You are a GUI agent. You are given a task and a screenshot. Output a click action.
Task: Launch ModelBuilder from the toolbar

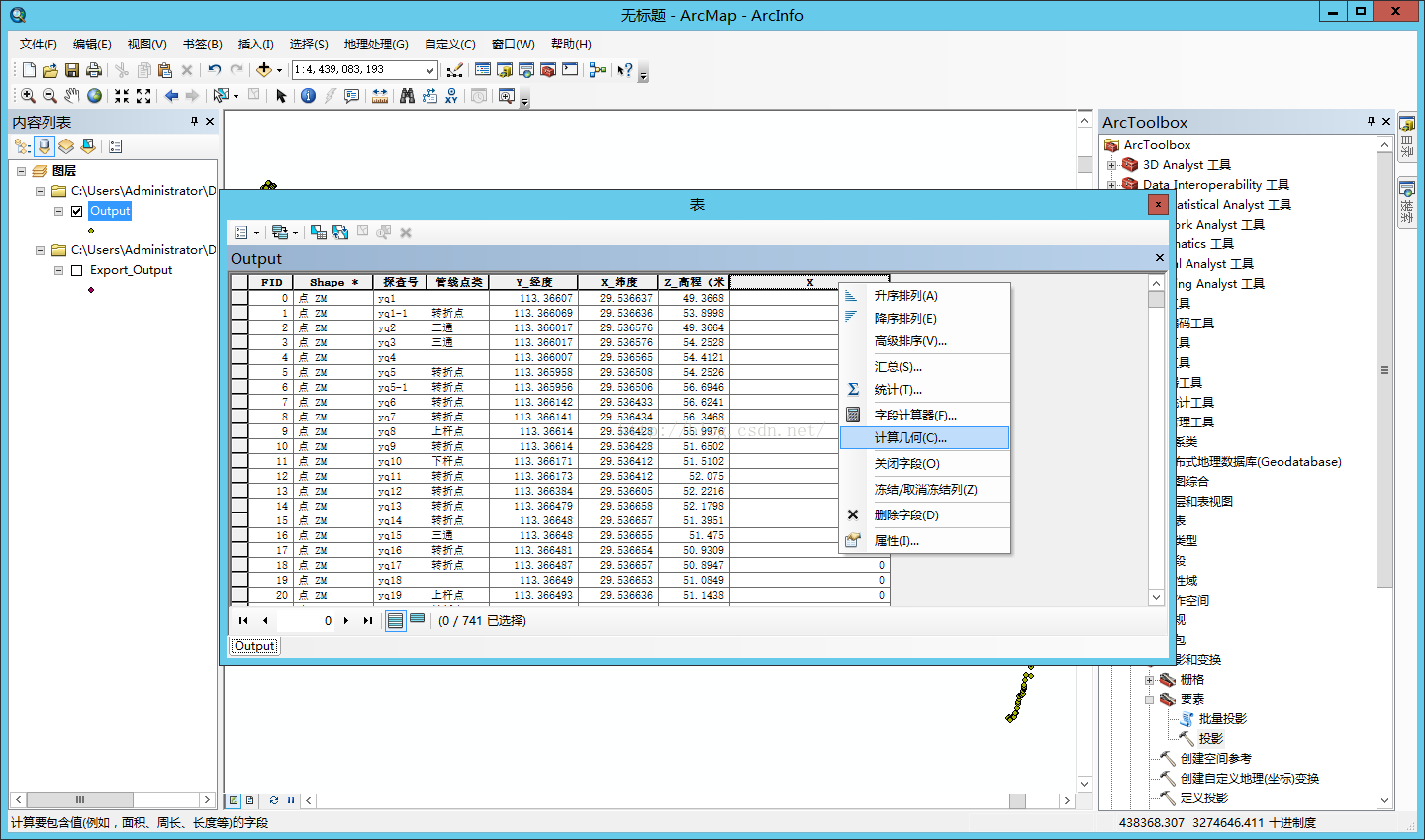[x=597, y=70]
